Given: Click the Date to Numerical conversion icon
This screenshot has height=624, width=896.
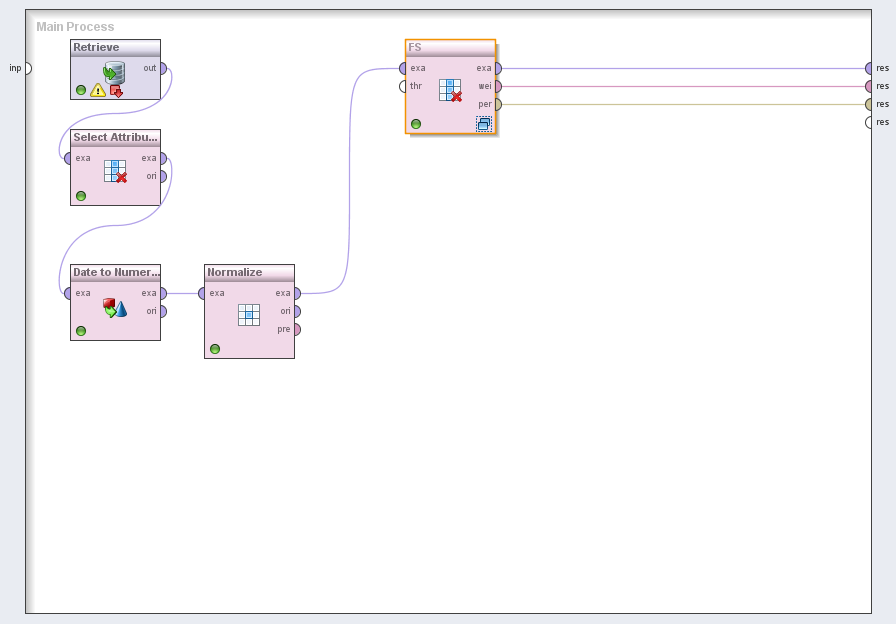Looking at the screenshot, I should 115,308.
